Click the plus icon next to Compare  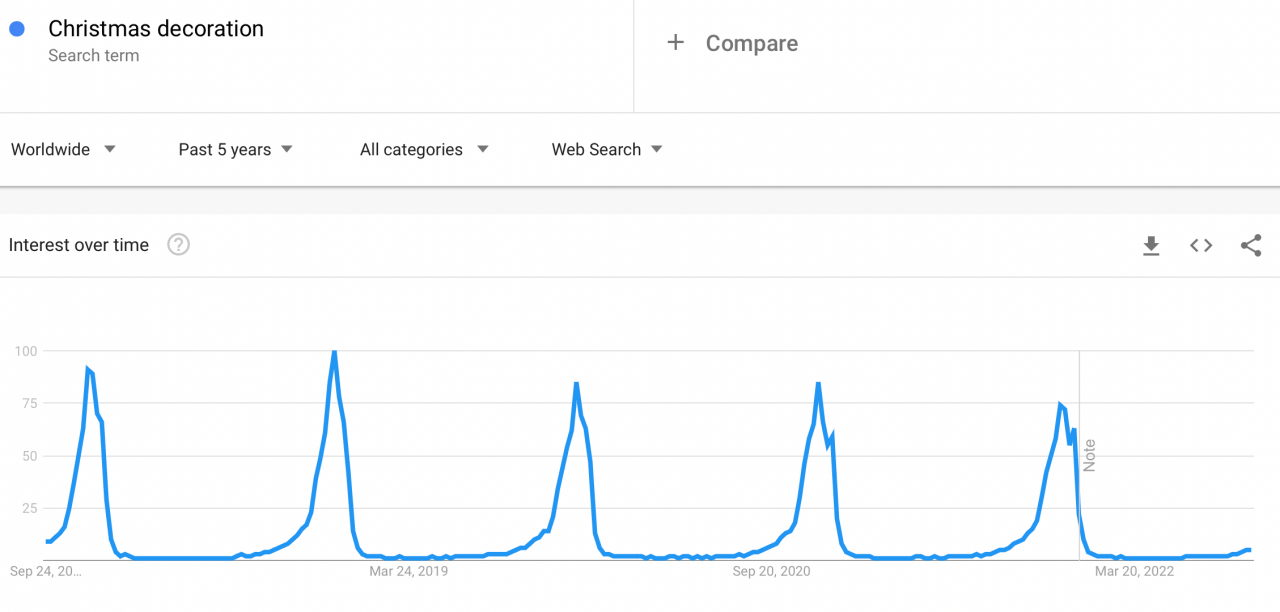(x=675, y=43)
